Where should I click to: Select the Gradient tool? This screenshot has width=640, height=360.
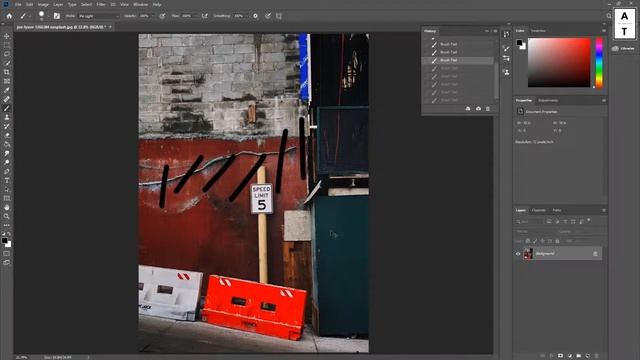(x=7, y=144)
